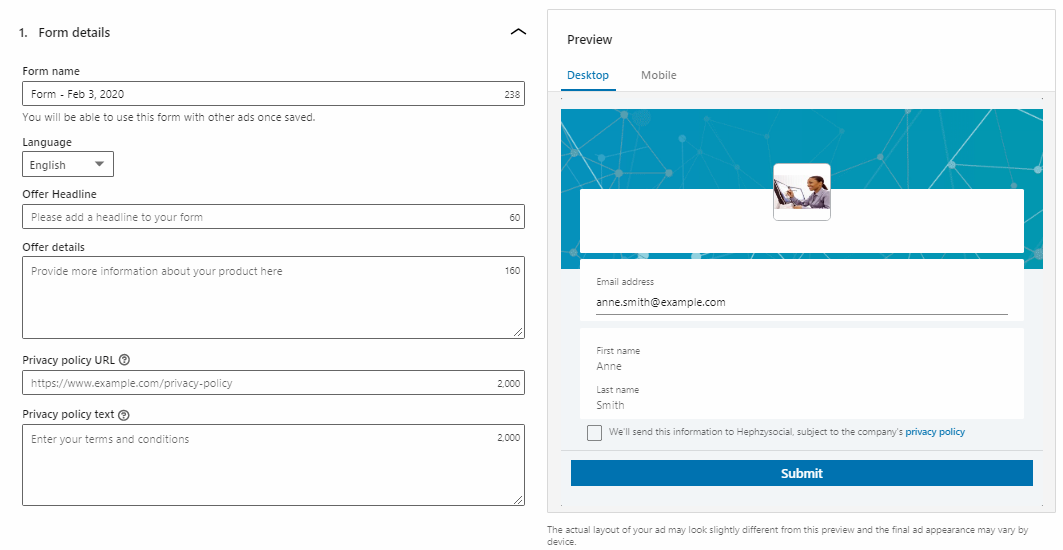Collapse the Form details section chevron

518,32
